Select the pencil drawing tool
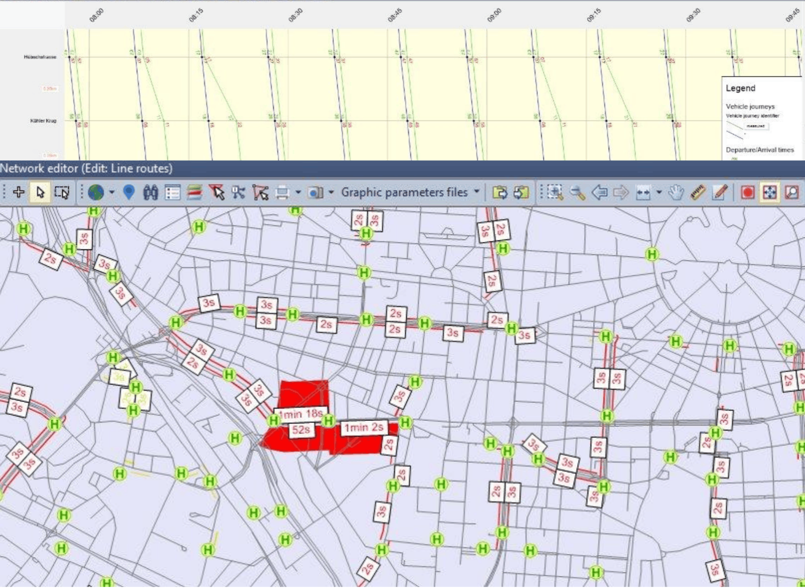 click(720, 193)
